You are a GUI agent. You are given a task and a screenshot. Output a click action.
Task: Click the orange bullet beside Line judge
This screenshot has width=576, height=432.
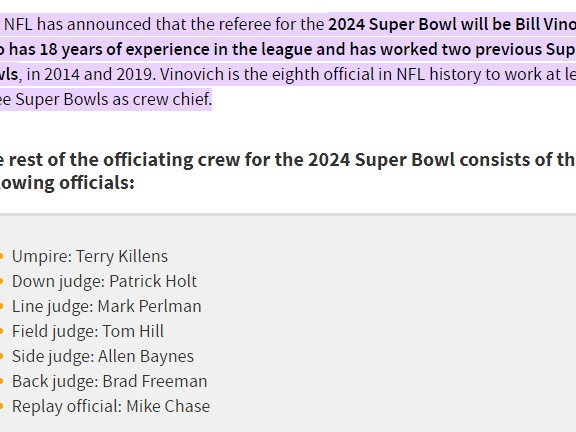pos(1,306)
